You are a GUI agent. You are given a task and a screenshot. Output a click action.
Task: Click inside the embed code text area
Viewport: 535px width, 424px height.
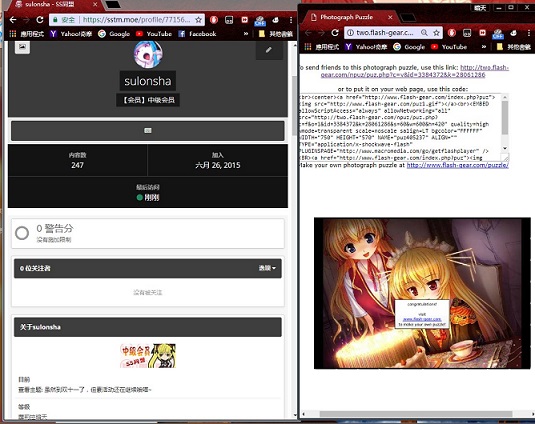(x=400, y=127)
